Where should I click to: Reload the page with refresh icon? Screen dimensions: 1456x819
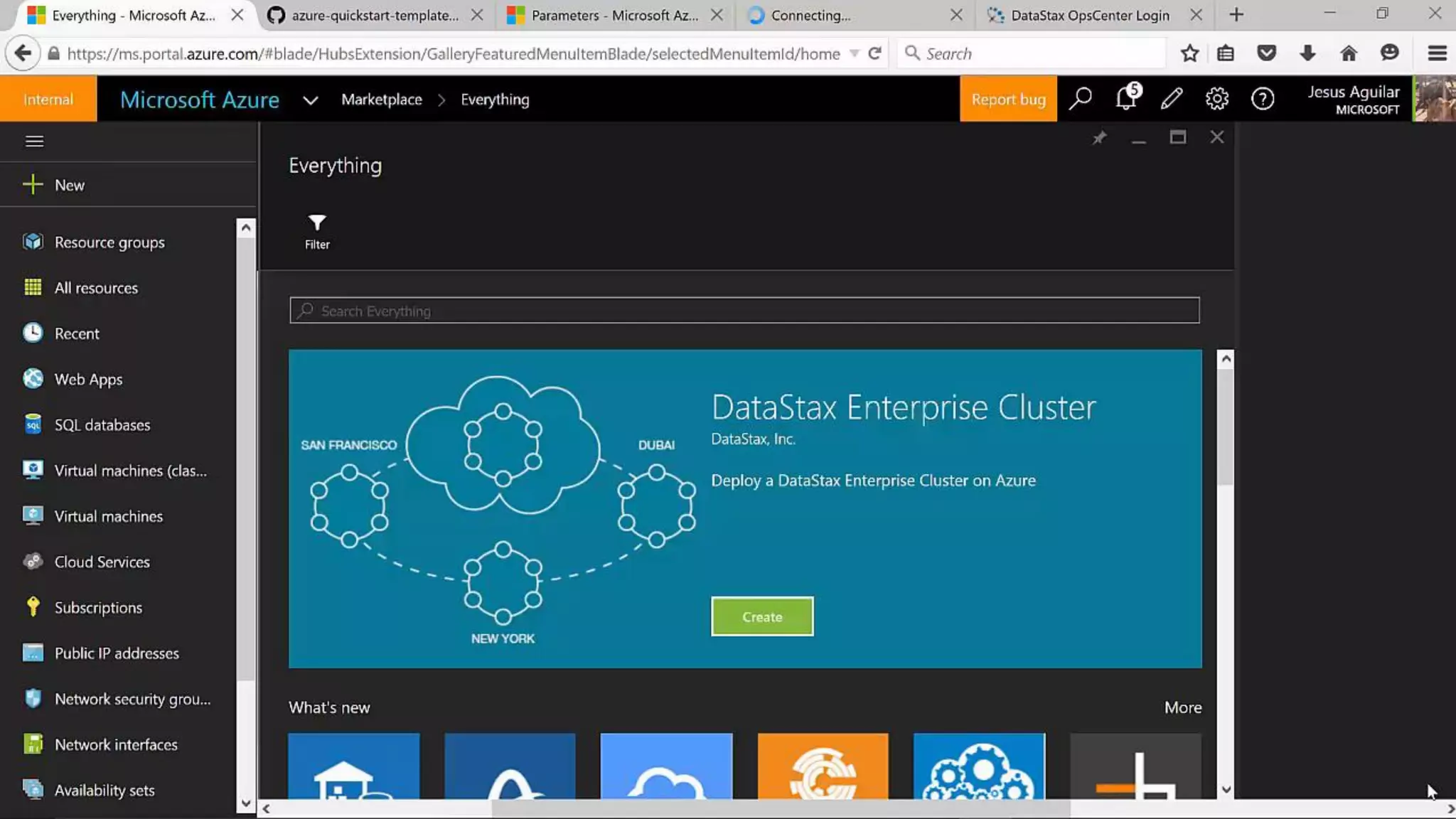coord(875,53)
